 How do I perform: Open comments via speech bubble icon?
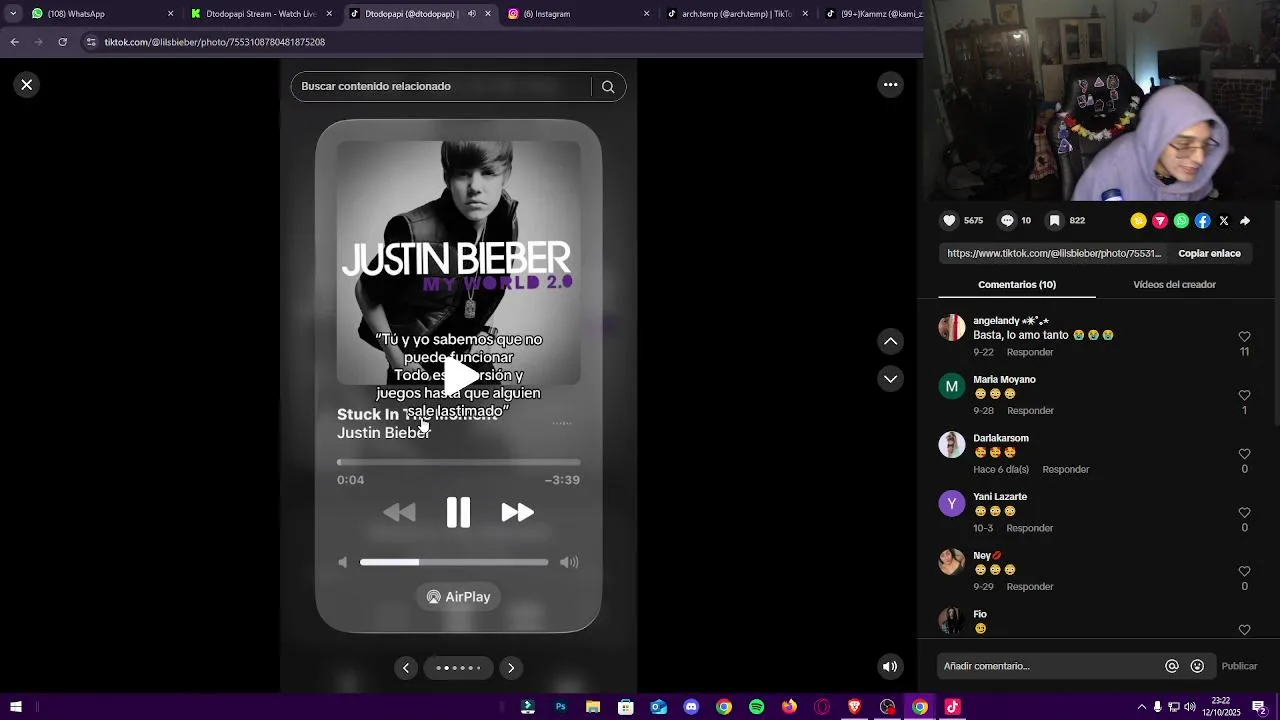click(x=1007, y=221)
